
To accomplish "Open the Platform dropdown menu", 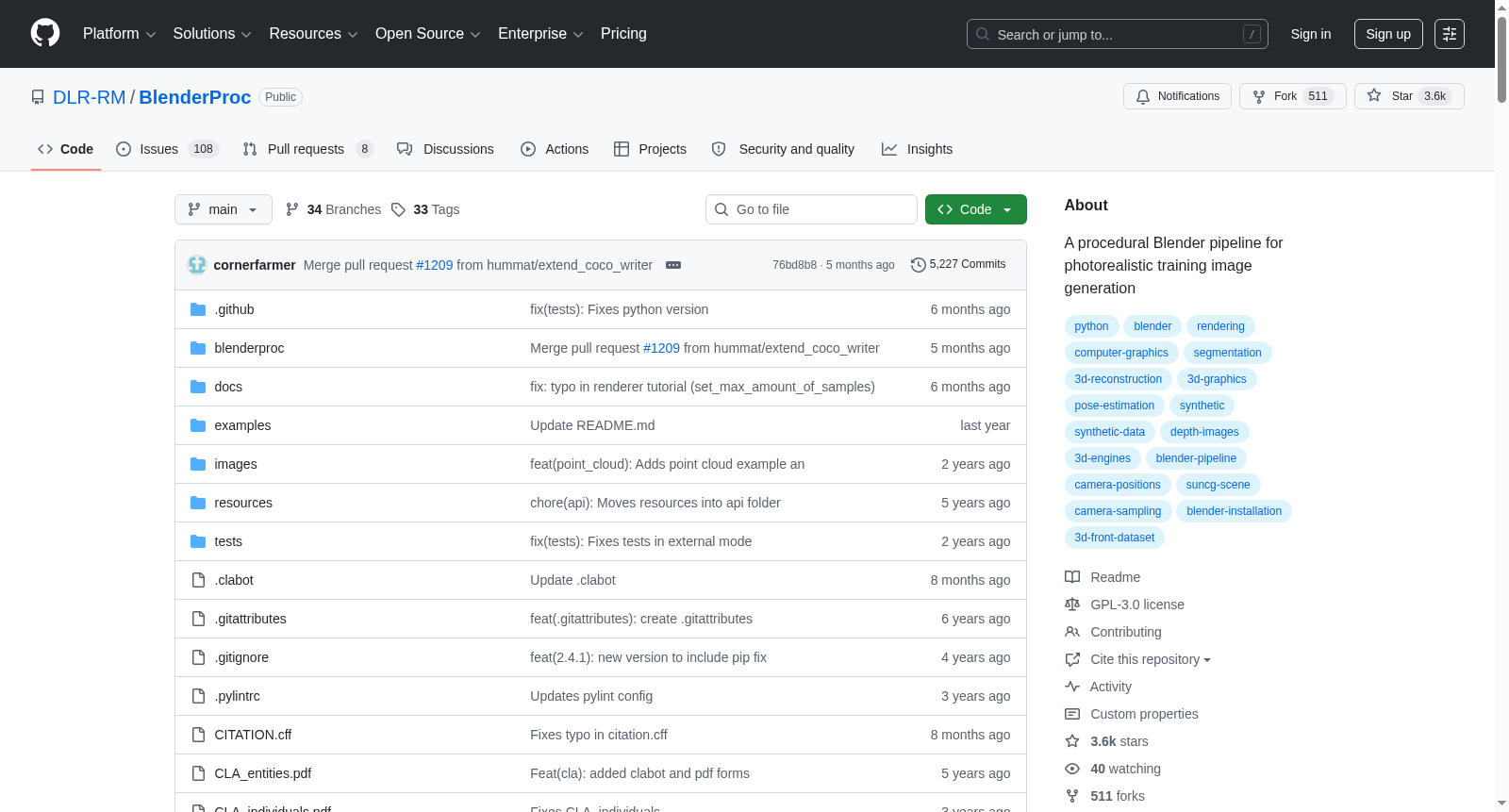I will [120, 34].
